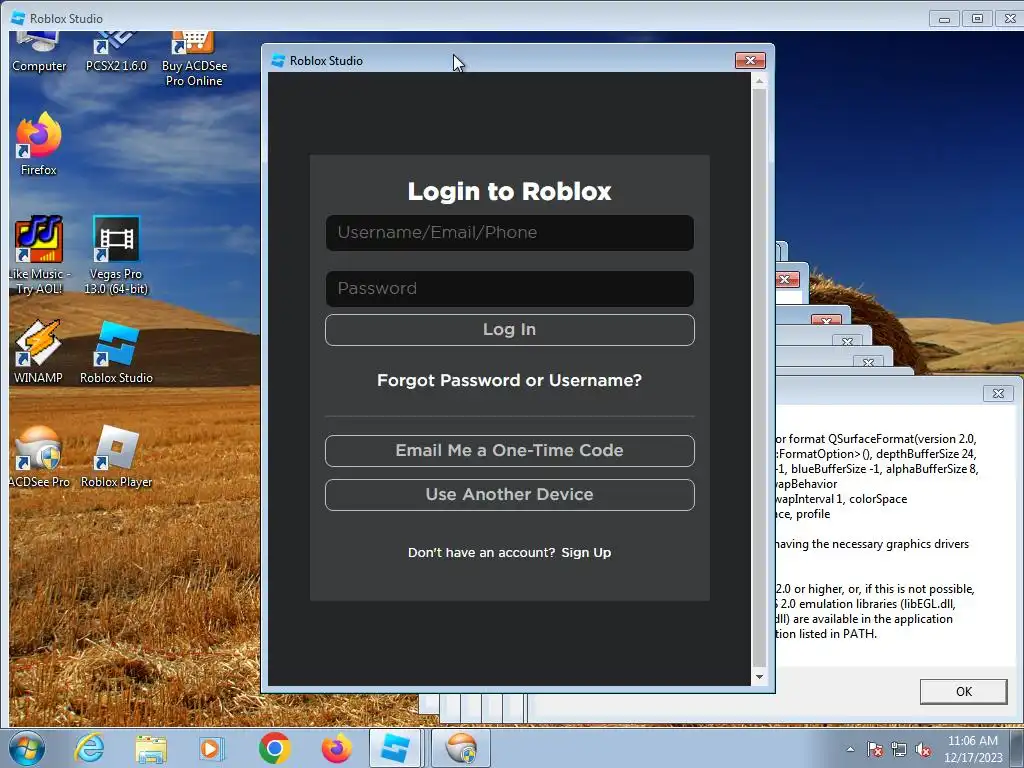Open the ACDSee Pro desktop shortcut
The height and width of the screenshot is (768, 1024).
click(x=39, y=456)
